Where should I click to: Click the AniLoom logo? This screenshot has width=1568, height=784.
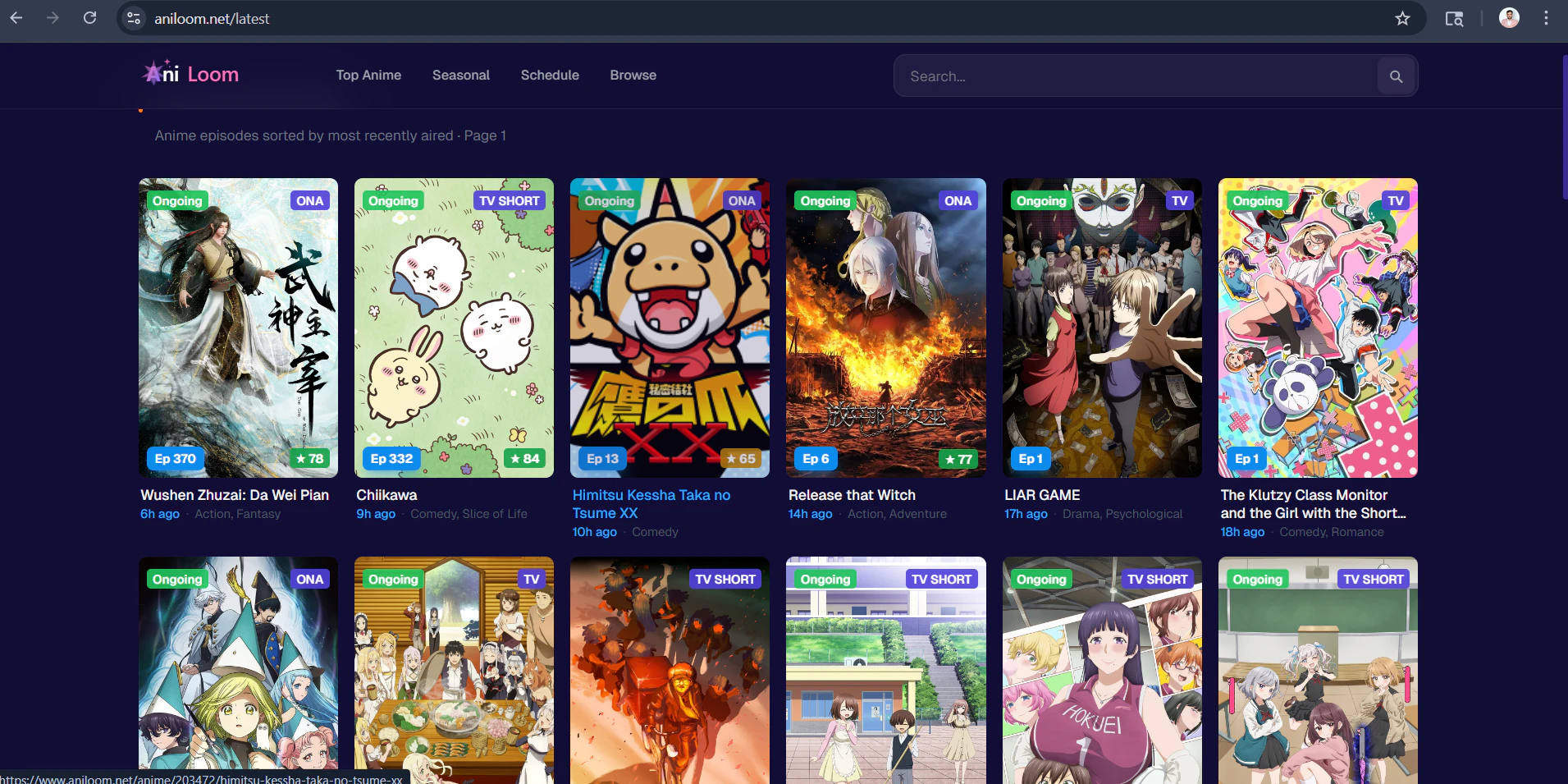coord(191,74)
